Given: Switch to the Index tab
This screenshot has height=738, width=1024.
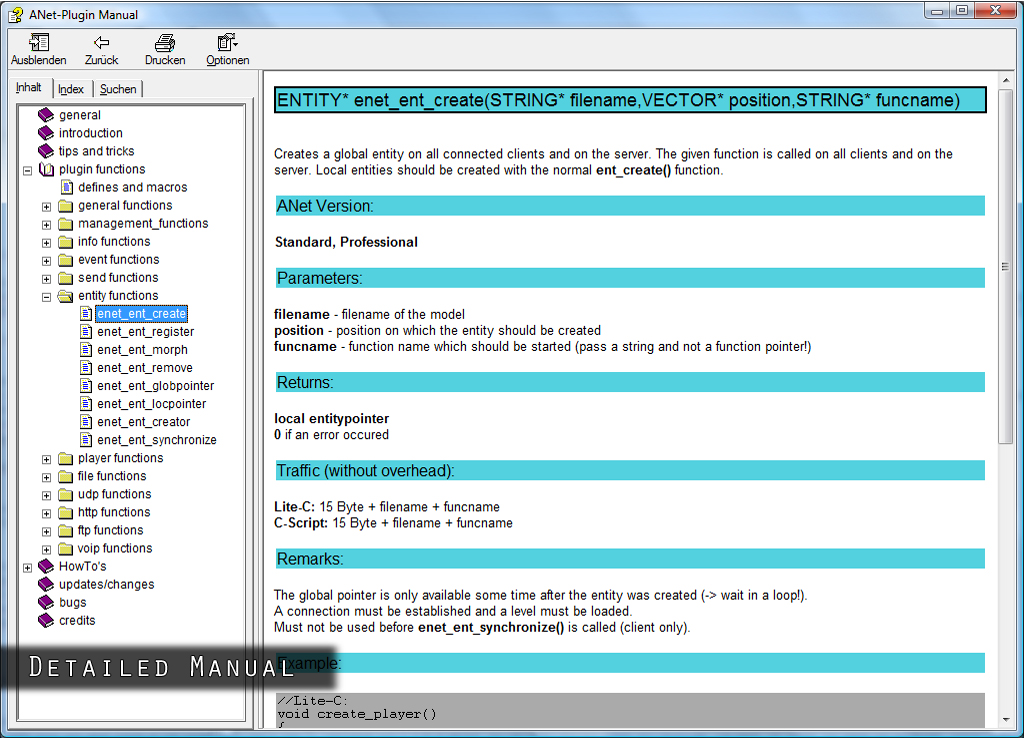Looking at the screenshot, I should click(x=71, y=89).
